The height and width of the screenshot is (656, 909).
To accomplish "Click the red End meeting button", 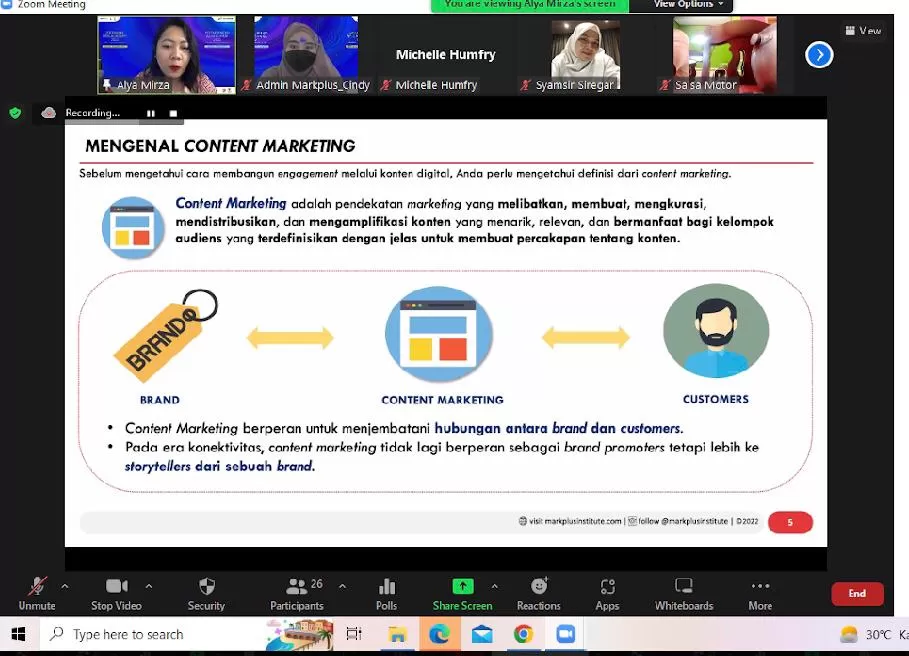I will [x=857, y=593].
